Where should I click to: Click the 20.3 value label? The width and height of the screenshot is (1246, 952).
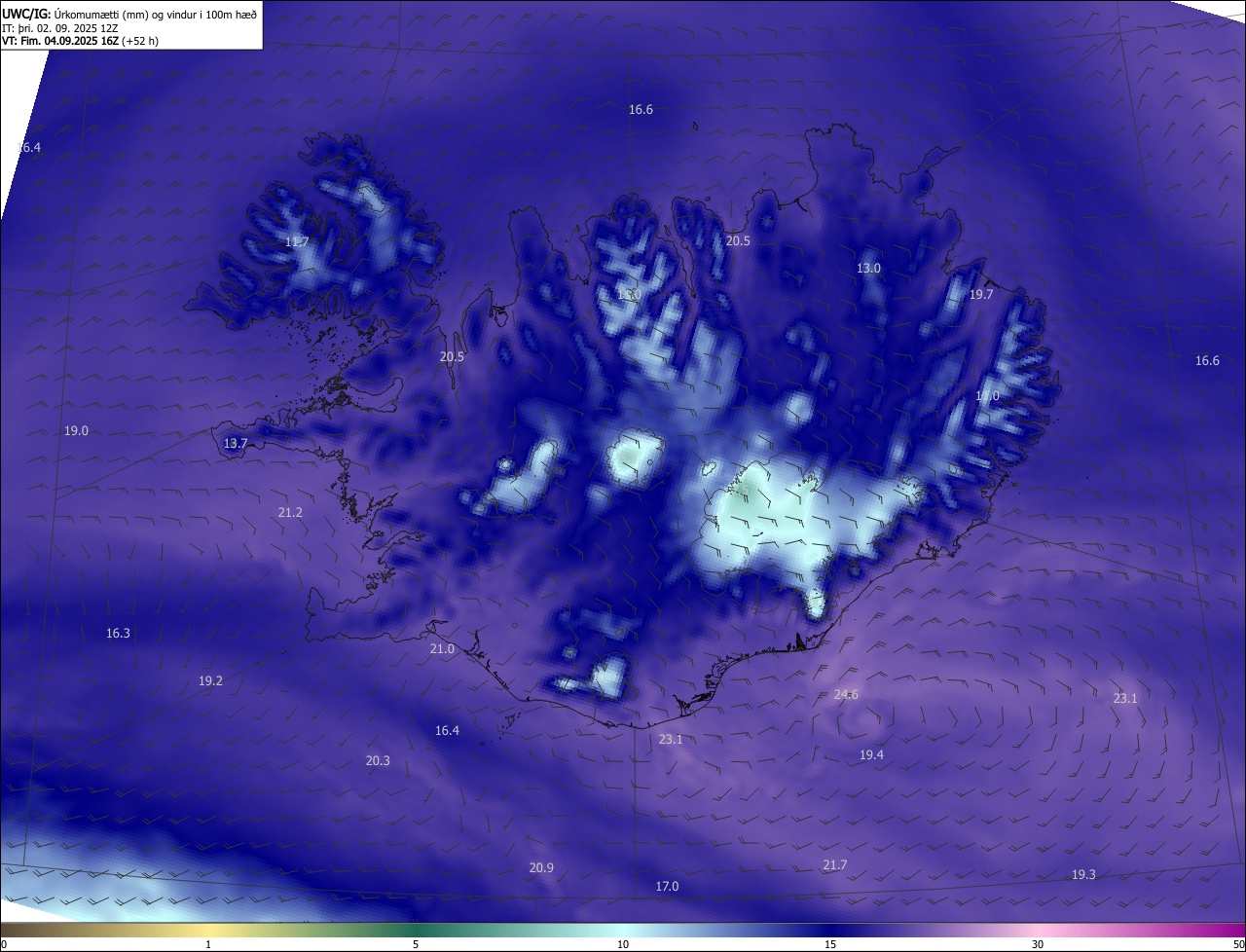pyautogui.click(x=378, y=761)
